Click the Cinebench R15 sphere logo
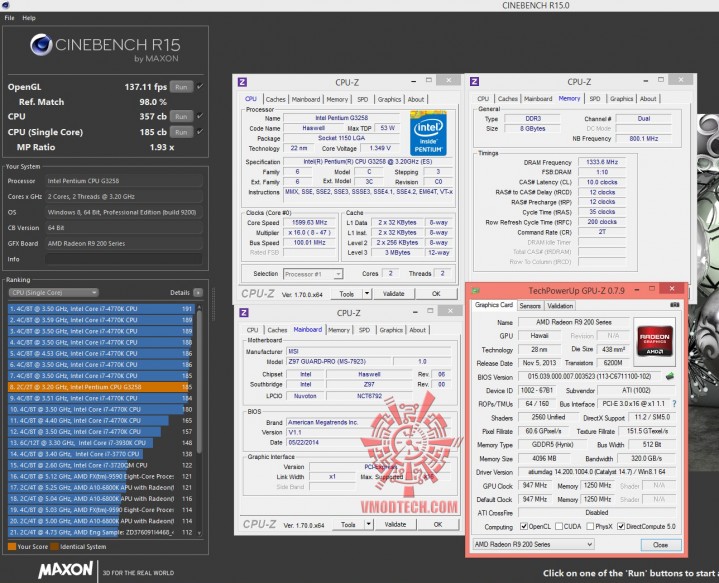Screen dimensions: 719x583 coord(41,45)
